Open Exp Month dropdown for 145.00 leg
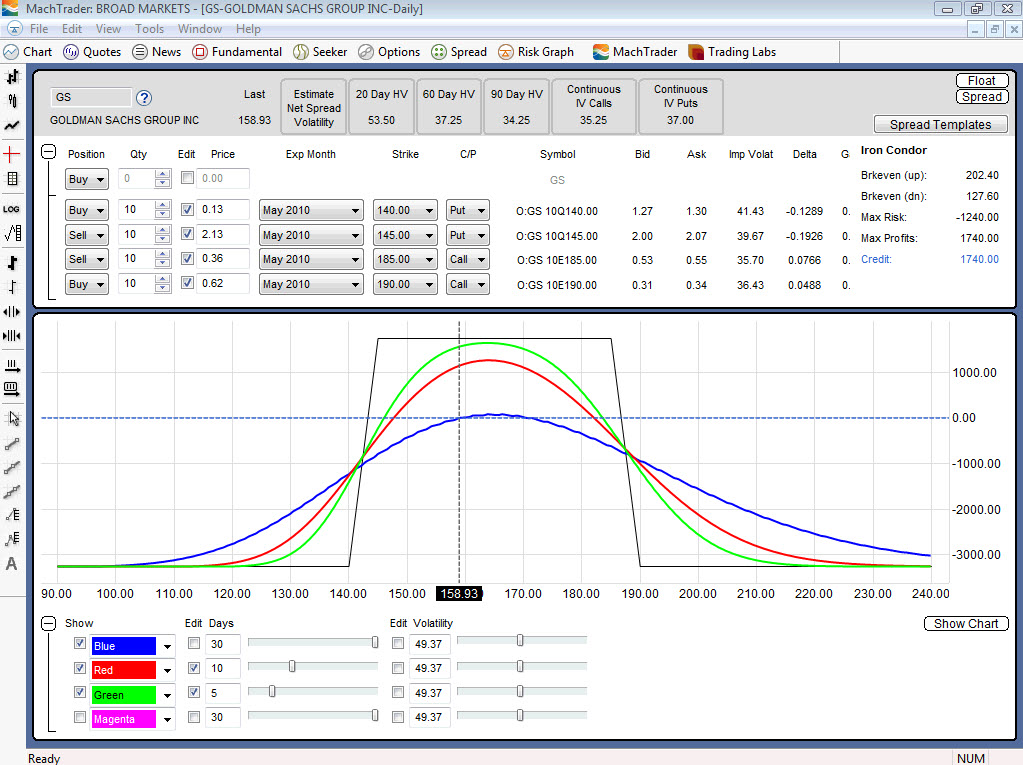This screenshot has width=1023, height=765. click(x=311, y=235)
